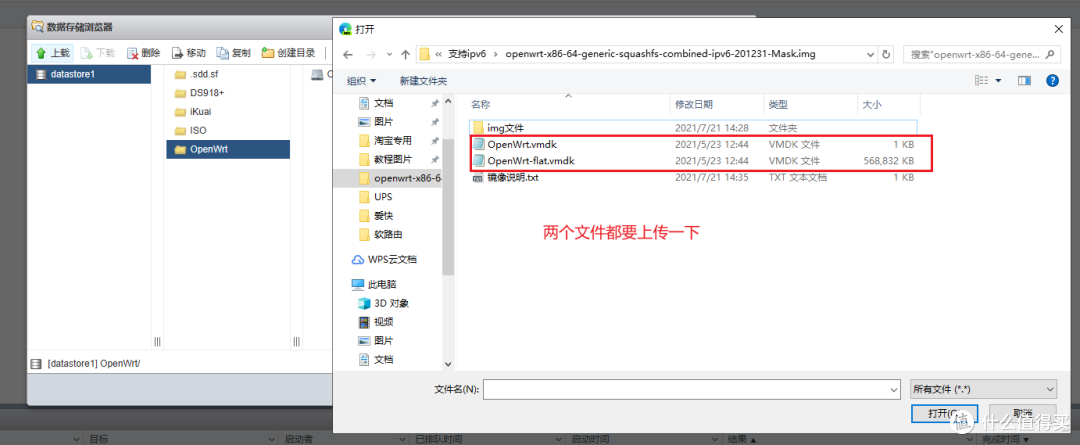This screenshot has height=445, width=1080.
Task: Sort tasks by 已排队时间 column
Action: (439, 439)
